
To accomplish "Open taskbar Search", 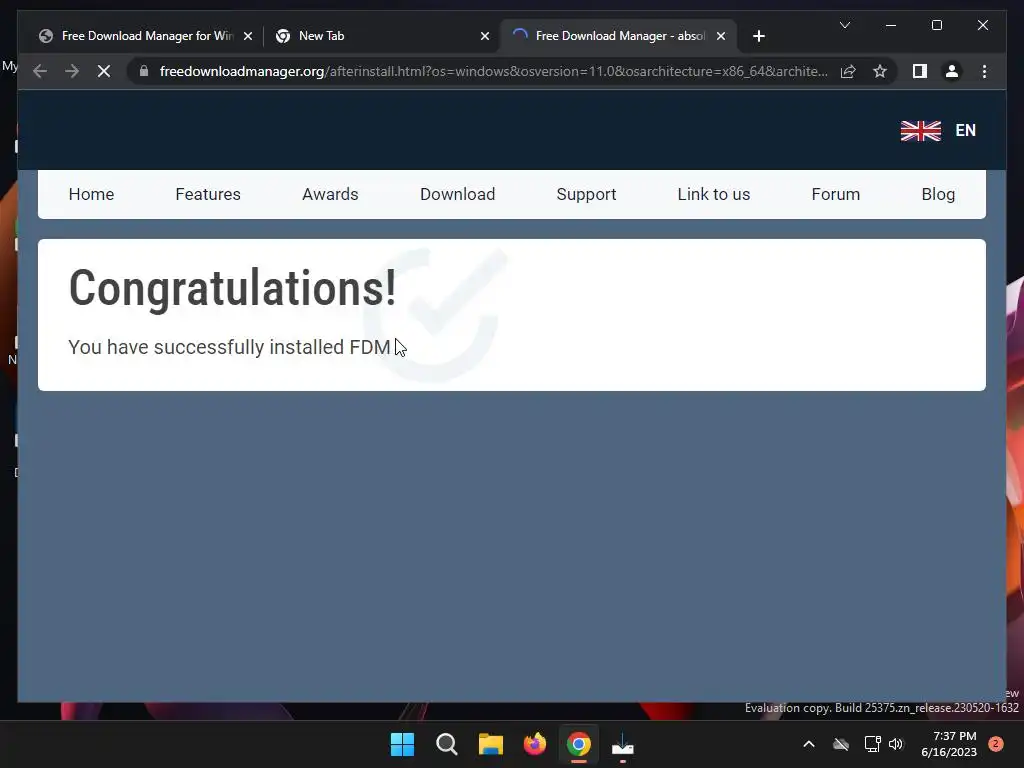I will coord(447,744).
